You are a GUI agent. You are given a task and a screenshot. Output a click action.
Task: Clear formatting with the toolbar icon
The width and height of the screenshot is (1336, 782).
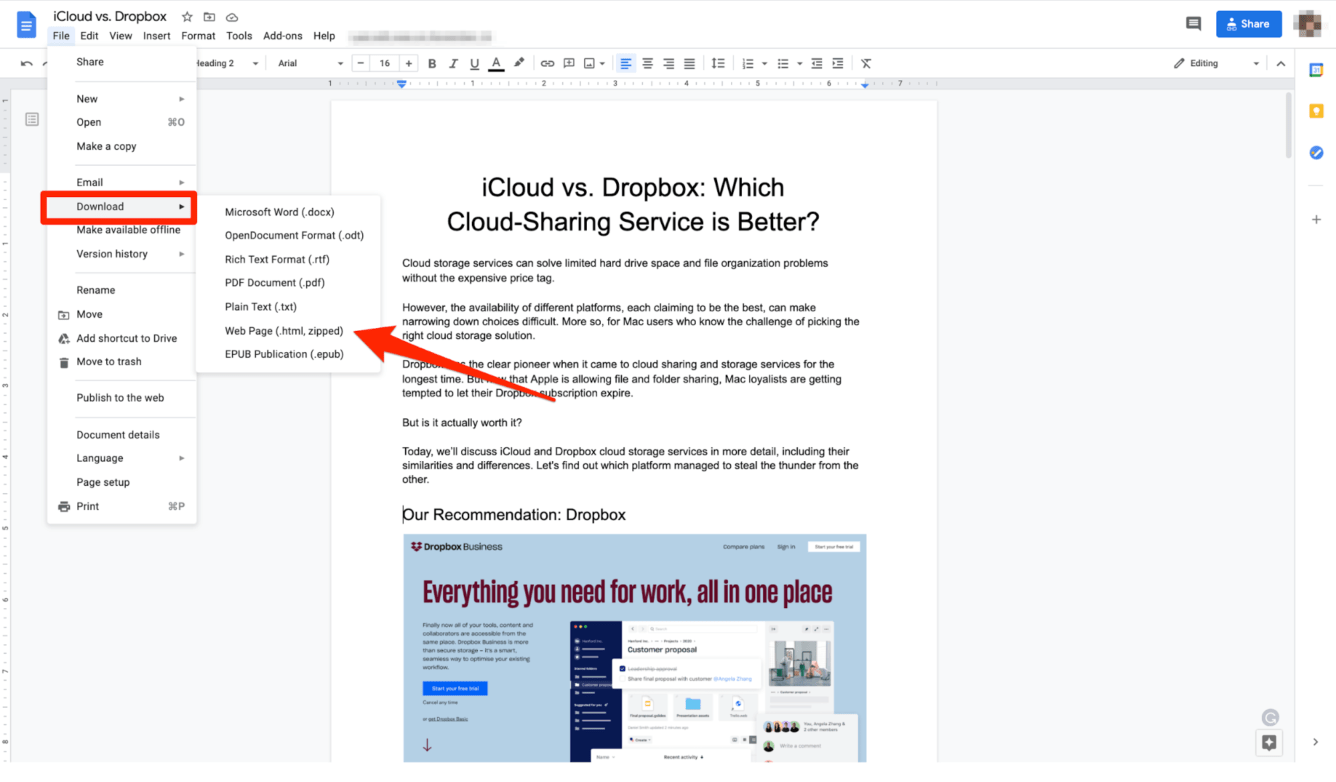pyautogui.click(x=866, y=63)
